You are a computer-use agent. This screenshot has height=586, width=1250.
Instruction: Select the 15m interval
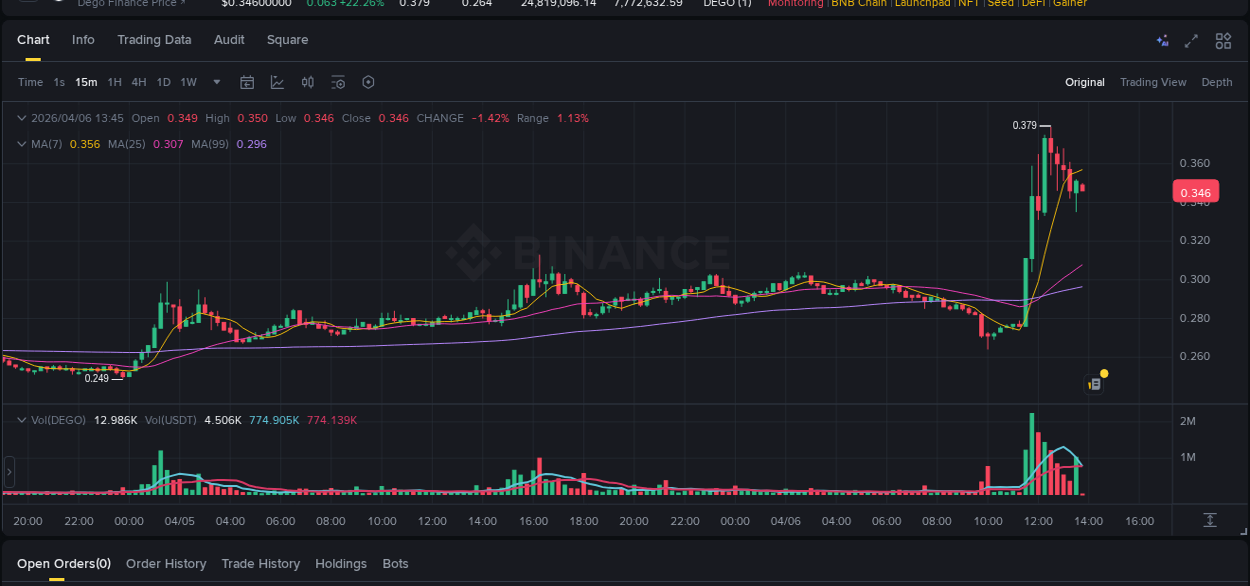tap(86, 82)
